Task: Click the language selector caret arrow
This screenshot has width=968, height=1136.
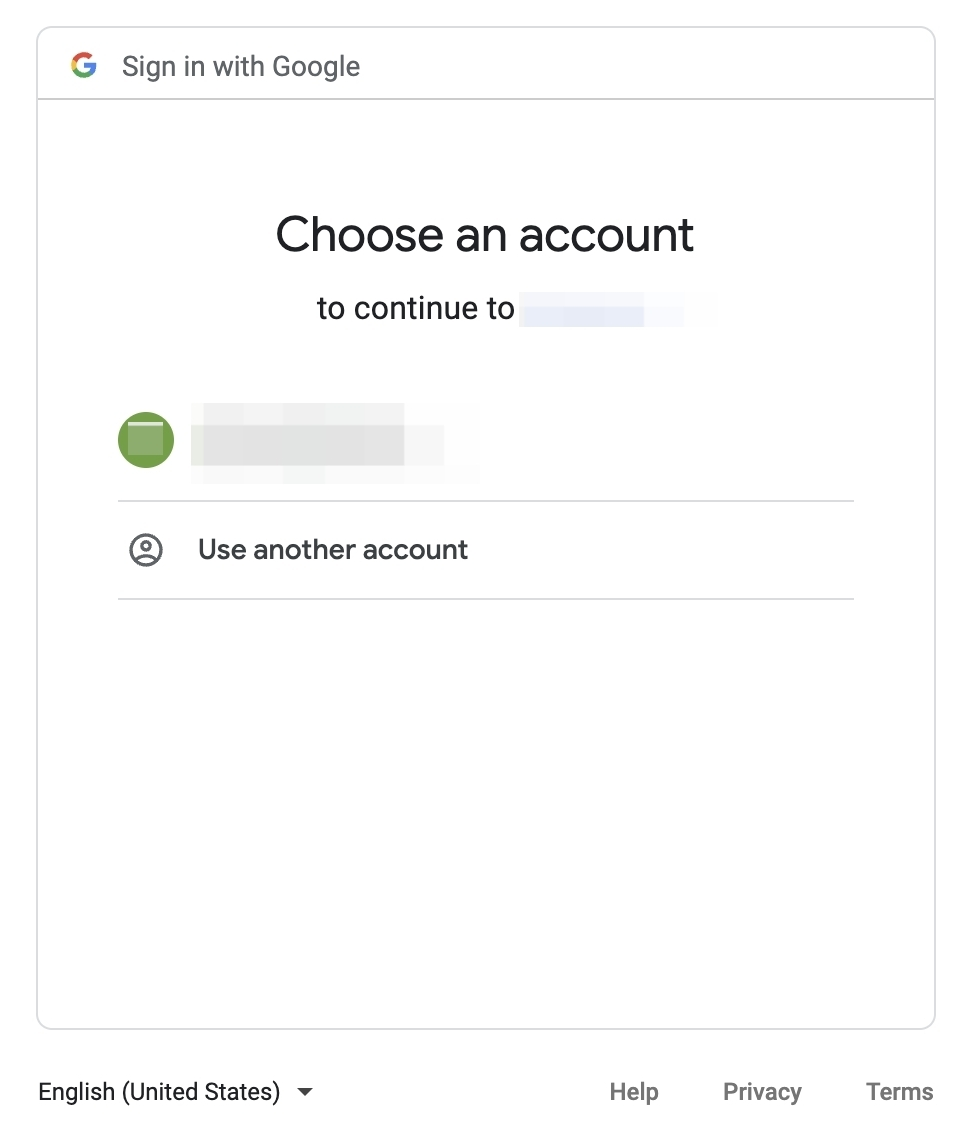Action: 305,1092
